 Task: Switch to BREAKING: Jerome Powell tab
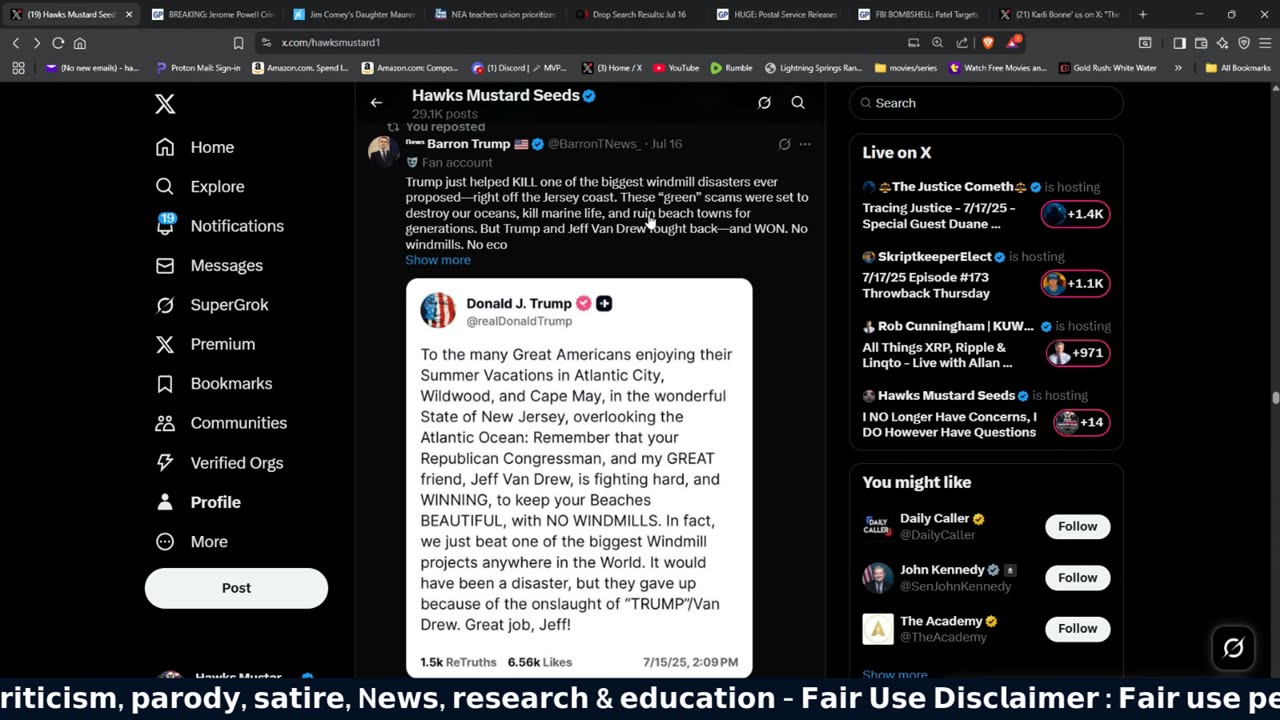212,15
